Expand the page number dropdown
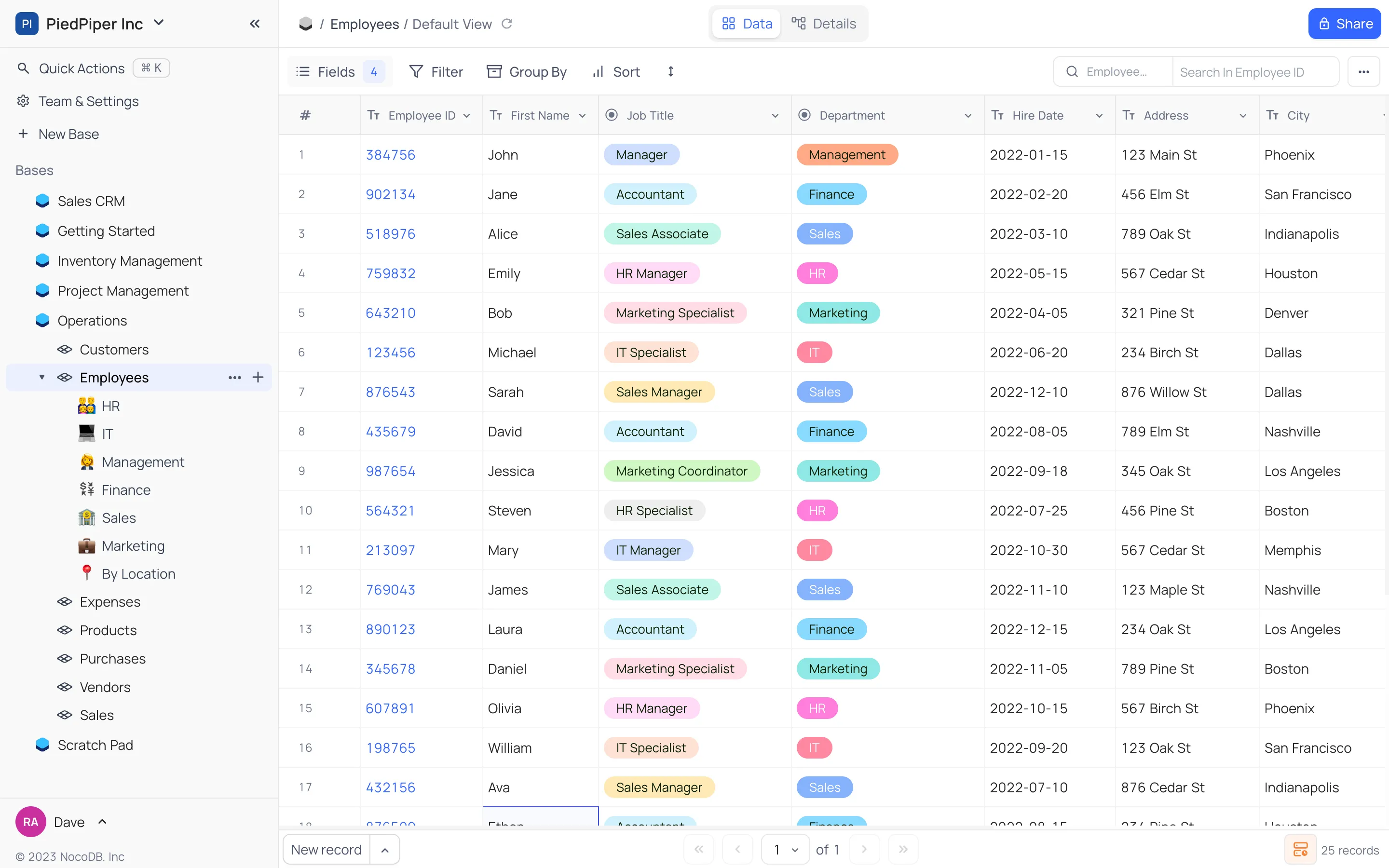Screen dimensions: 1389x868 (786, 849)
